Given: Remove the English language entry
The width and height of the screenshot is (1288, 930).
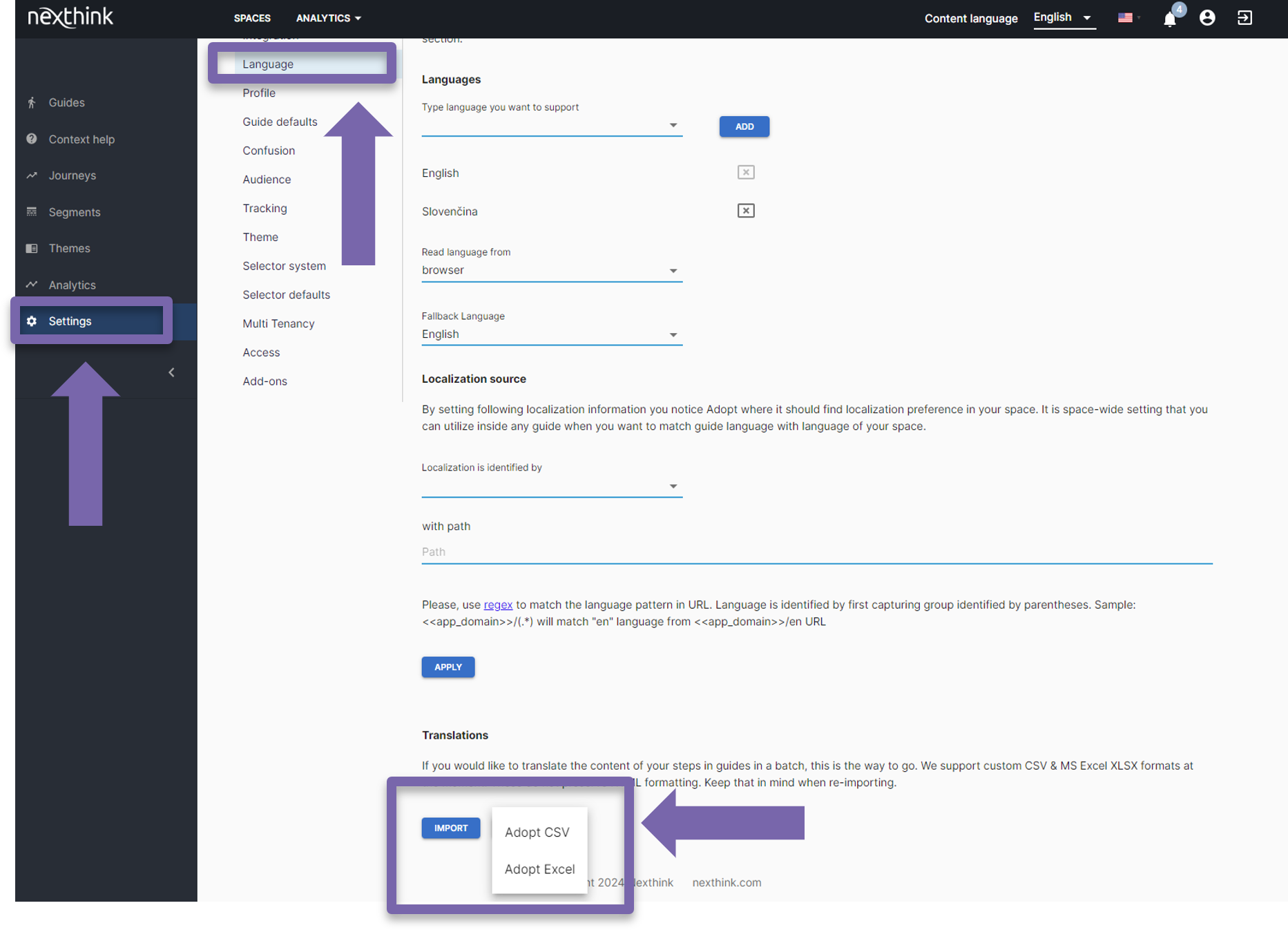Looking at the screenshot, I should pyautogui.click(x=745, y=172).
